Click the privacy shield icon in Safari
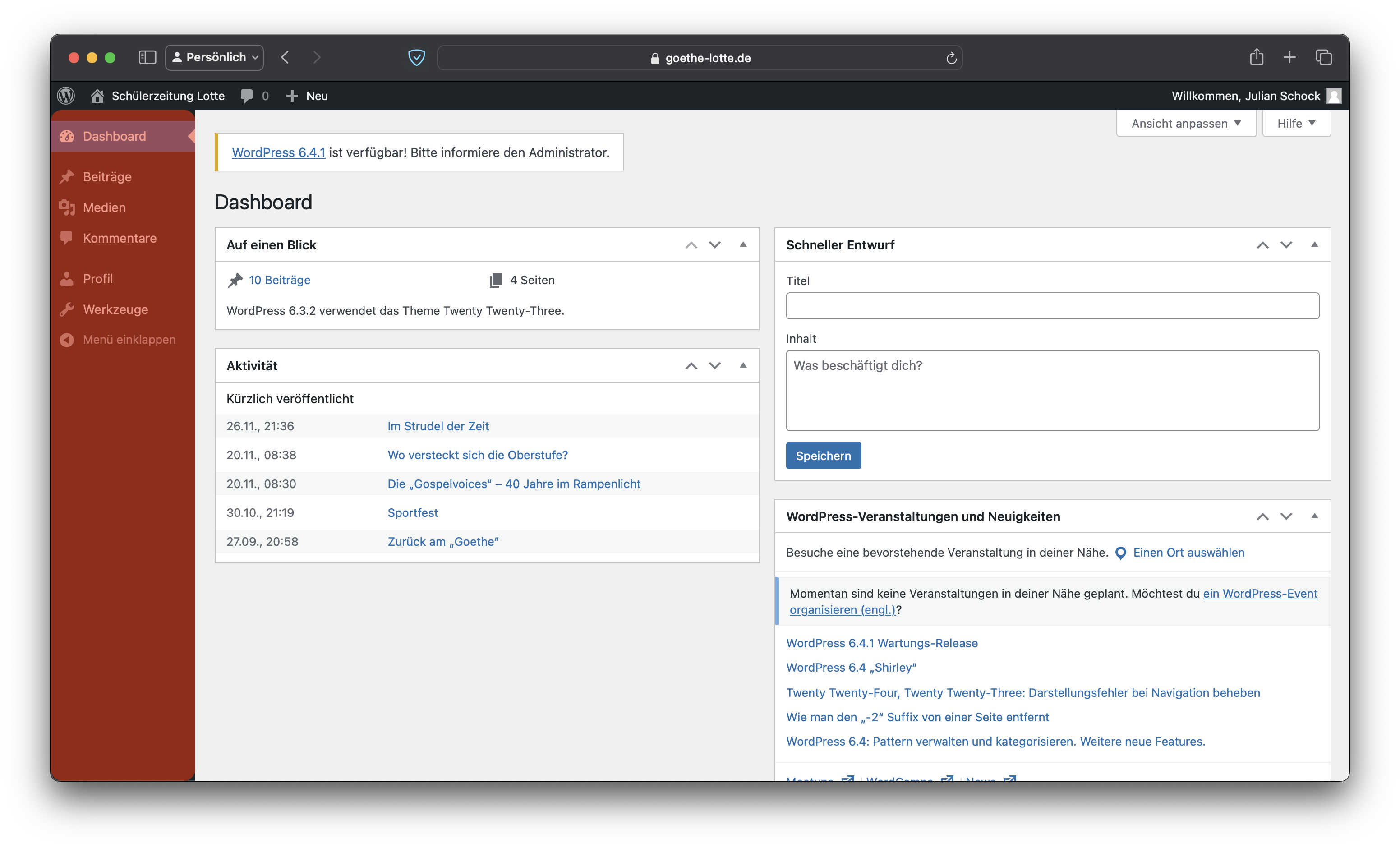The height and width of the screenshot is (848, 1400). [x=416, y=57]
